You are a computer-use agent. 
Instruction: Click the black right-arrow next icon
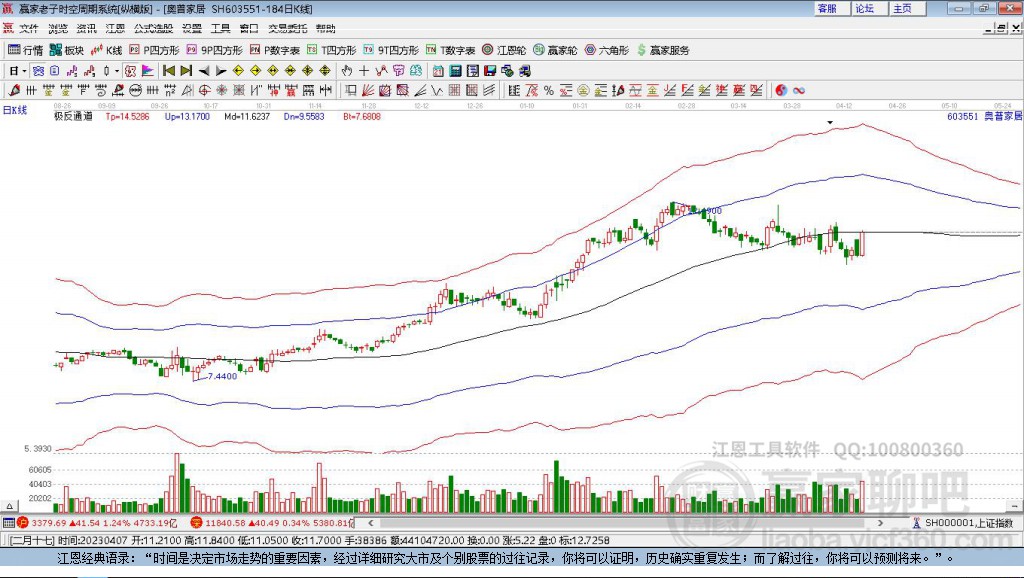tap(221, 71)
